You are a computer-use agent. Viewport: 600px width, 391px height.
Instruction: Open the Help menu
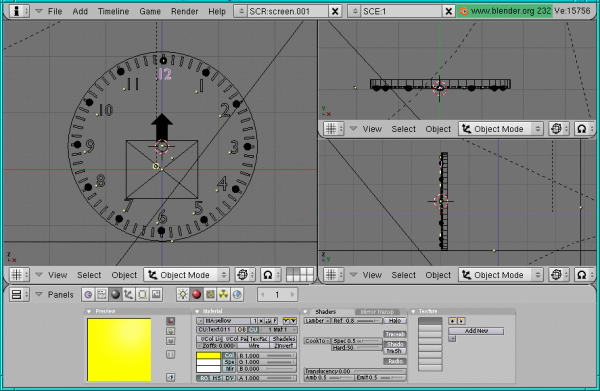[x=217, y=11]
